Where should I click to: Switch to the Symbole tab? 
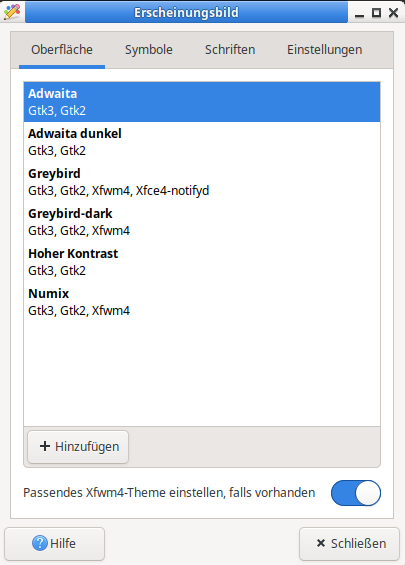tap(149, 50)
